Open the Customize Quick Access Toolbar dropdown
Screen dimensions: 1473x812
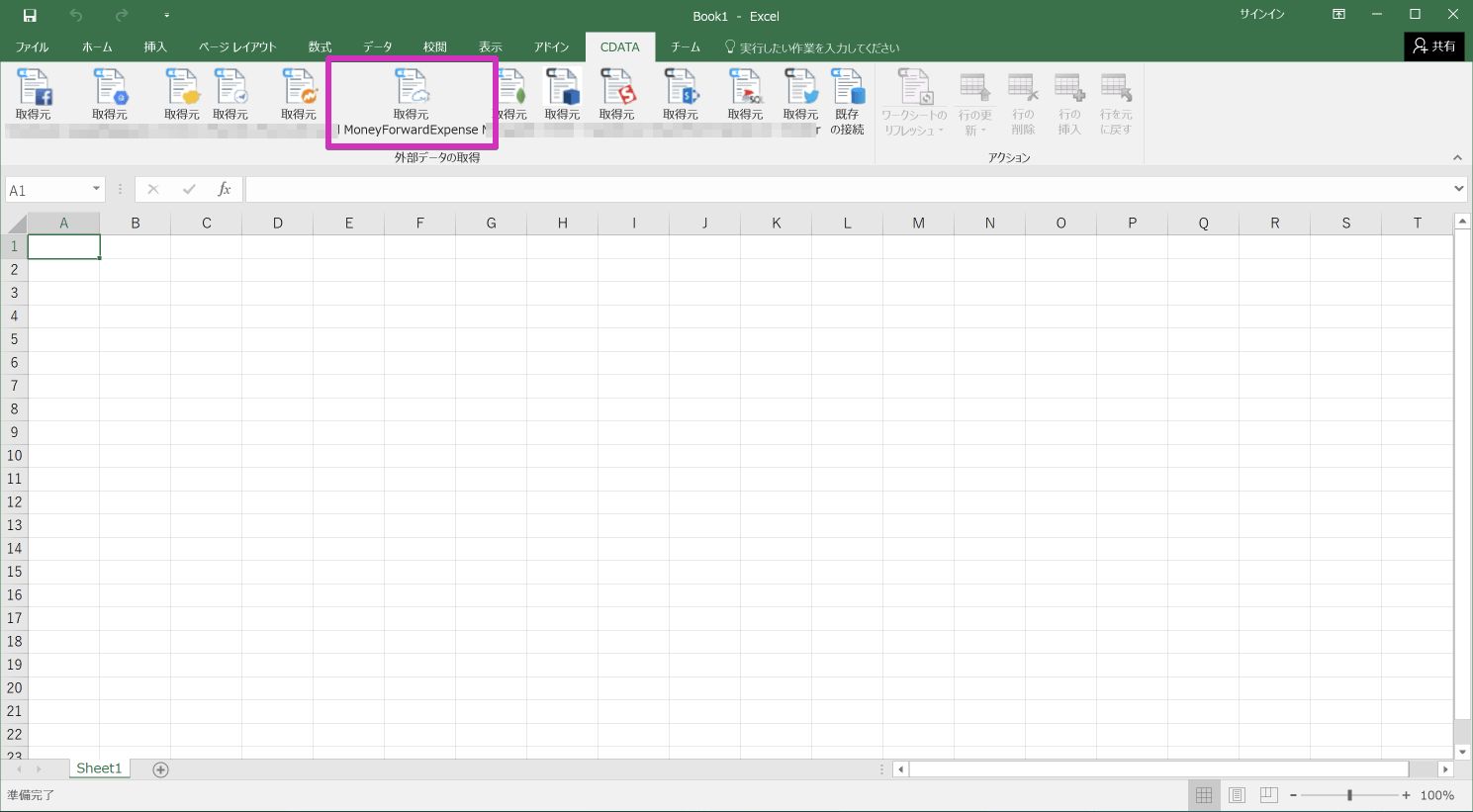[166, 16]
